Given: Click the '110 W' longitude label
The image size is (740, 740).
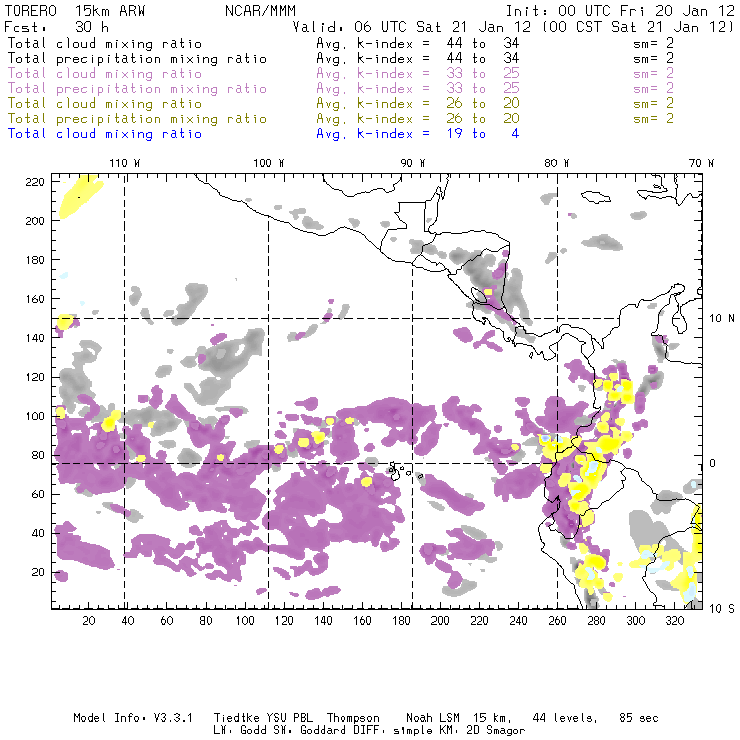Looking at the screenshot, I should [x=125, y=163].
